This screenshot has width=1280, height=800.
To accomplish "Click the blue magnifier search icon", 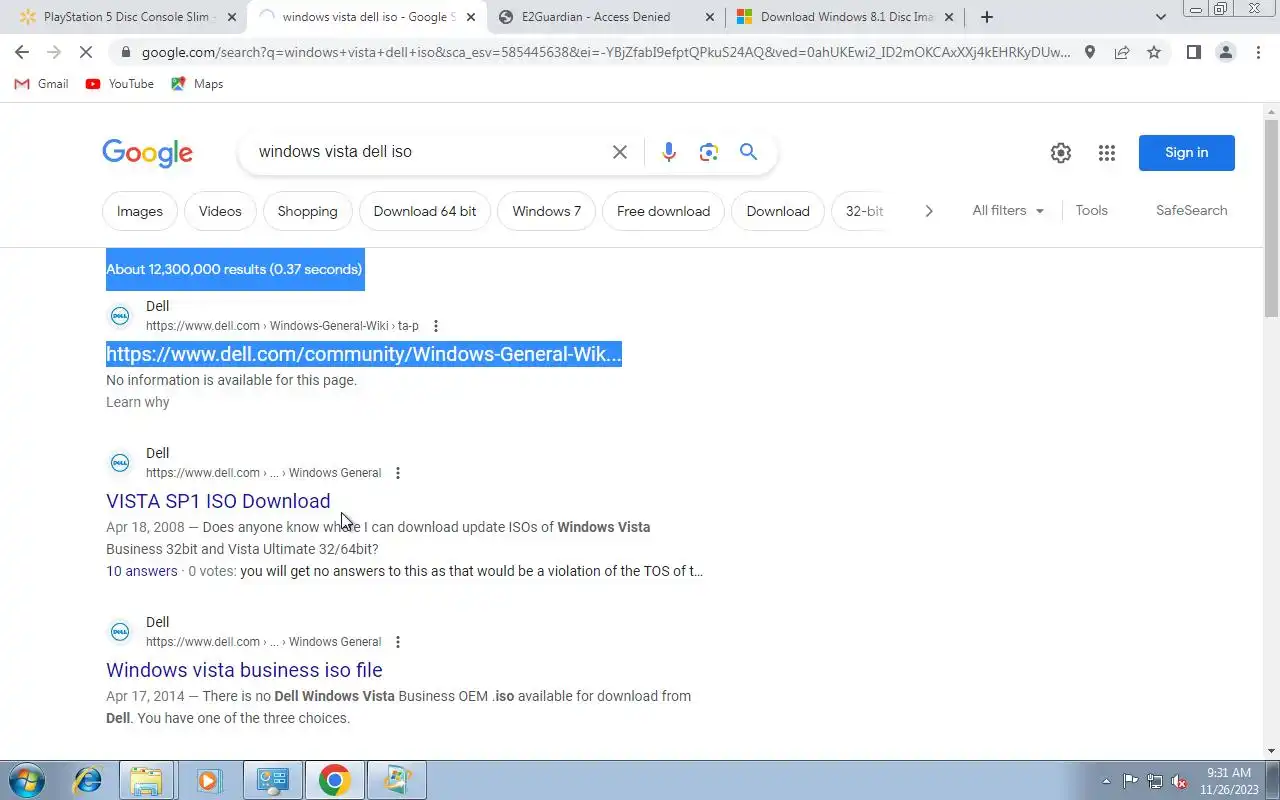I will (748, 152).
